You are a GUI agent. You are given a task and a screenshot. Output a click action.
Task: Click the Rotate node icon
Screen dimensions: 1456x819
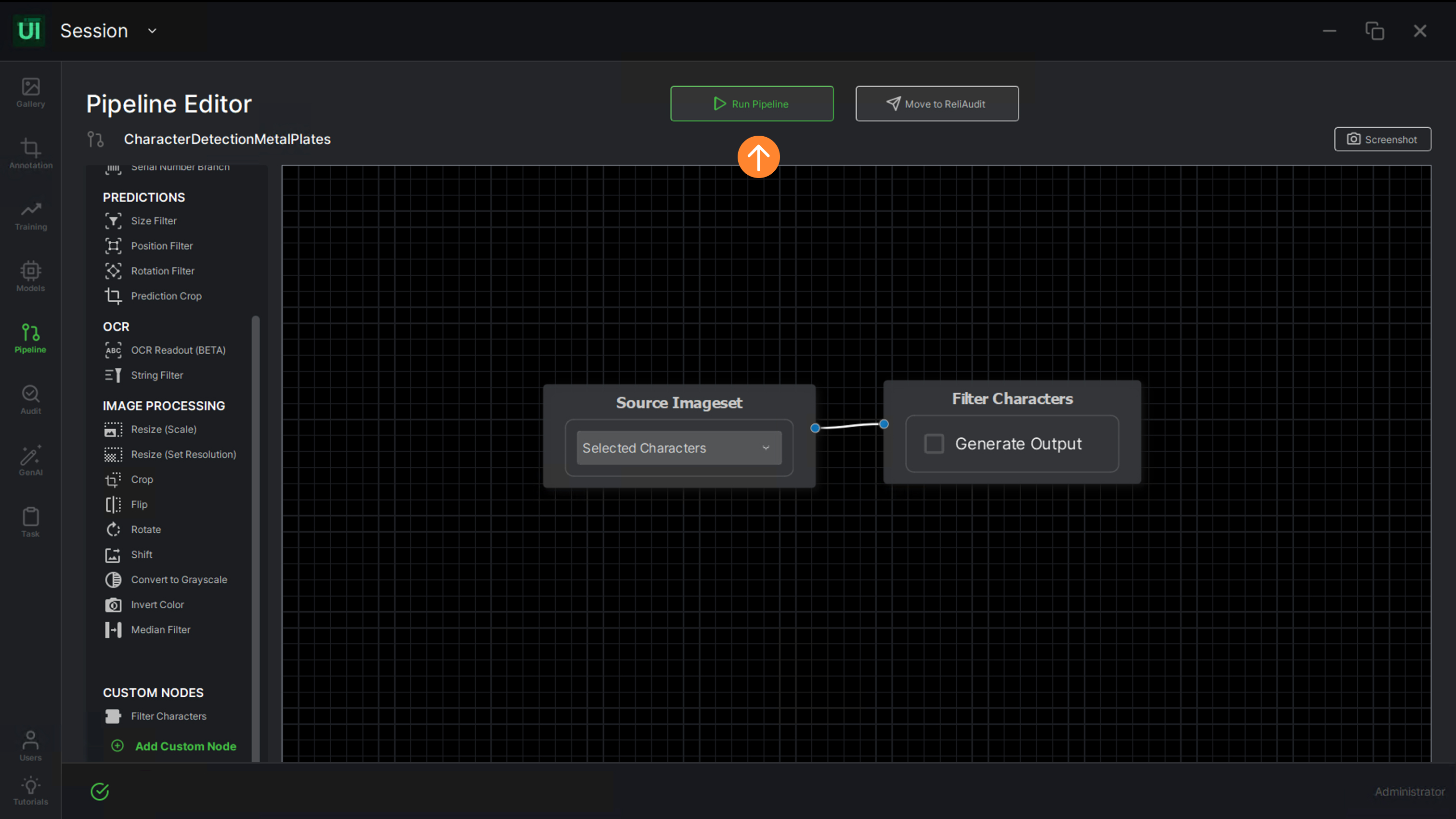click(113, 530)
